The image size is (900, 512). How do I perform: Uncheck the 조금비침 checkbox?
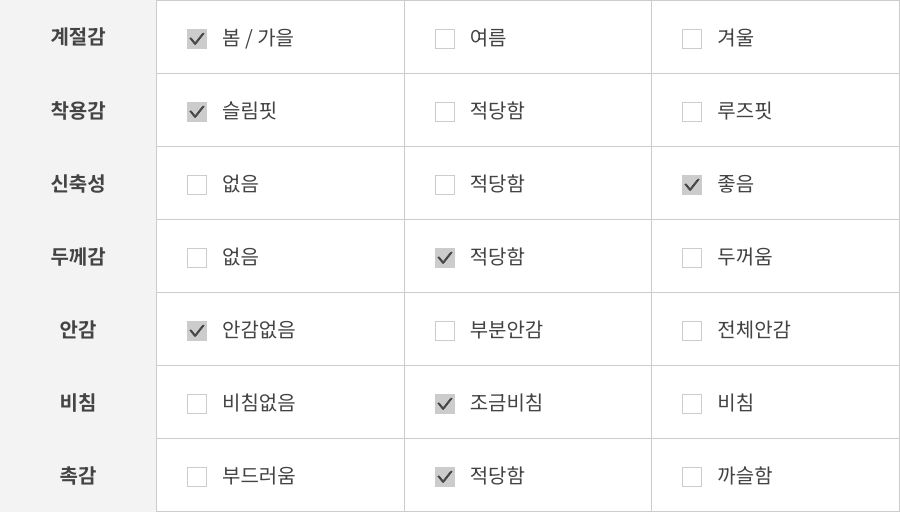445,404
